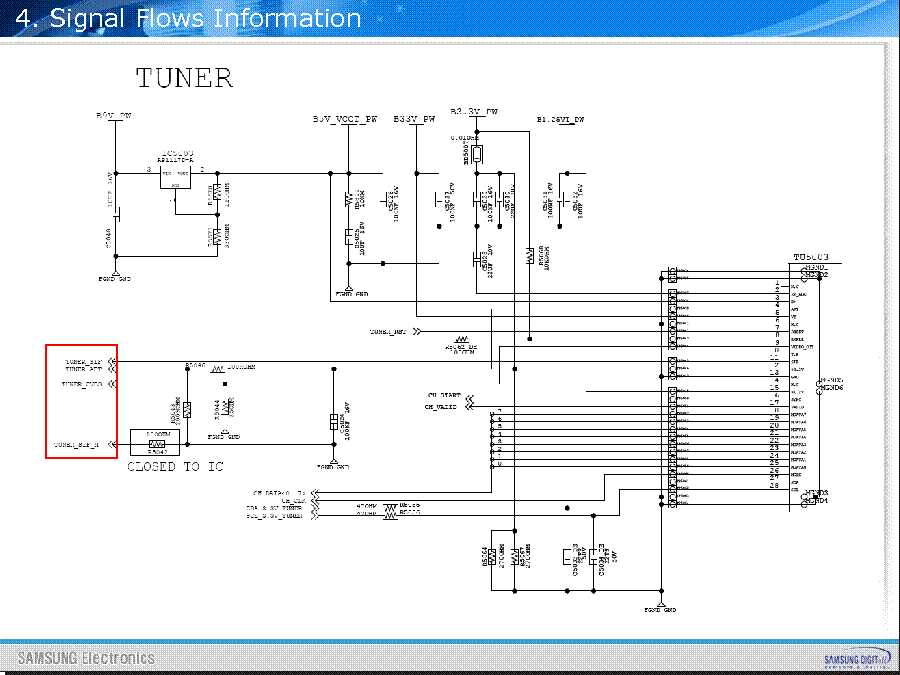900x675 pixels.
Task: Click the TUNER_RST signal label
Action: [x=388, y=332]
